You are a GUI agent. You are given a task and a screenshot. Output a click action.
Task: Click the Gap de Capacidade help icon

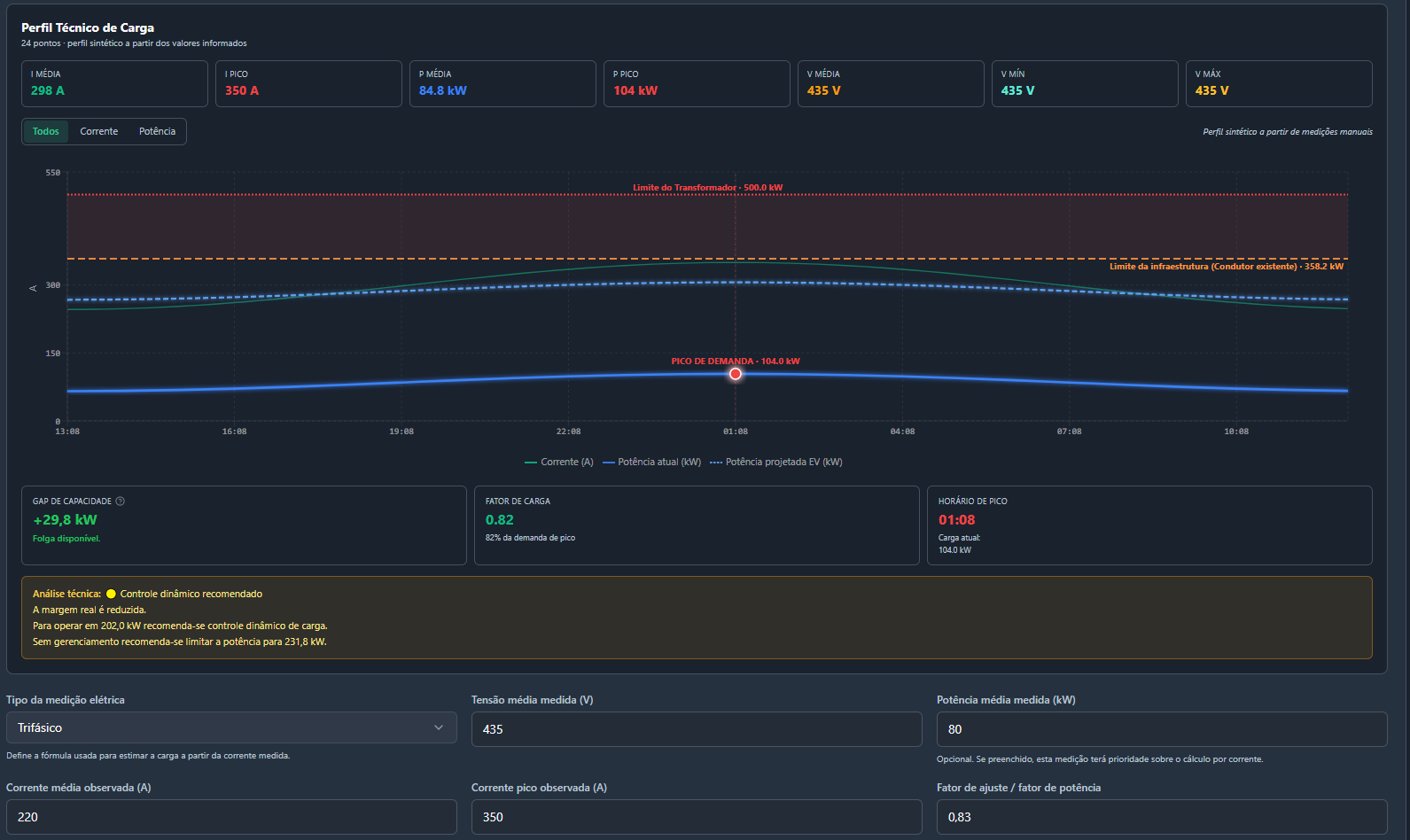121,502
